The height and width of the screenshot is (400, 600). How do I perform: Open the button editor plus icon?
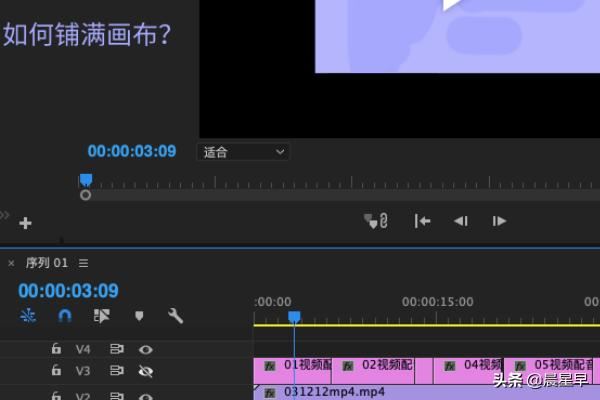point(25,223)
